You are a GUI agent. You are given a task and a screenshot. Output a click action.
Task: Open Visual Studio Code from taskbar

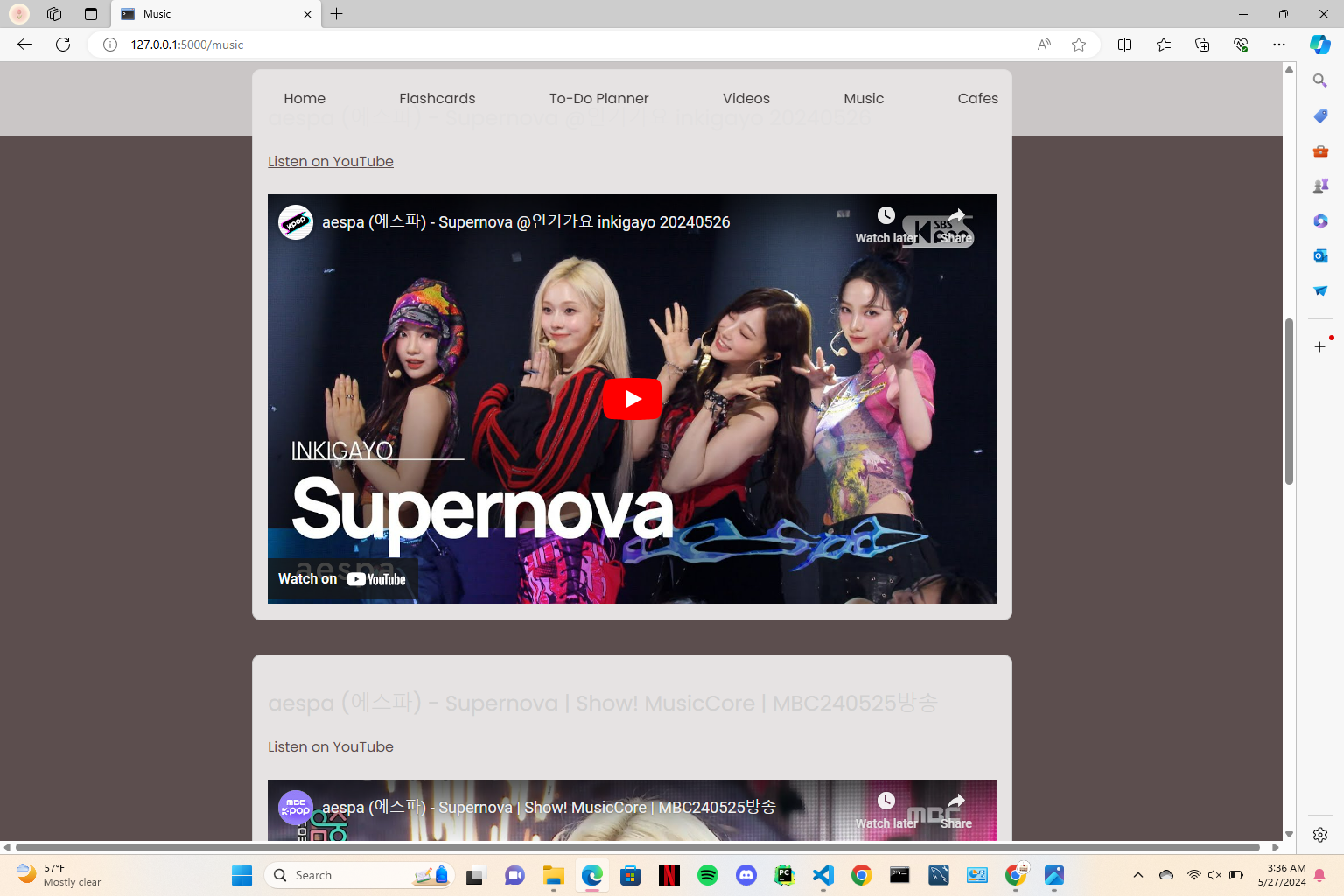point(823,875)
